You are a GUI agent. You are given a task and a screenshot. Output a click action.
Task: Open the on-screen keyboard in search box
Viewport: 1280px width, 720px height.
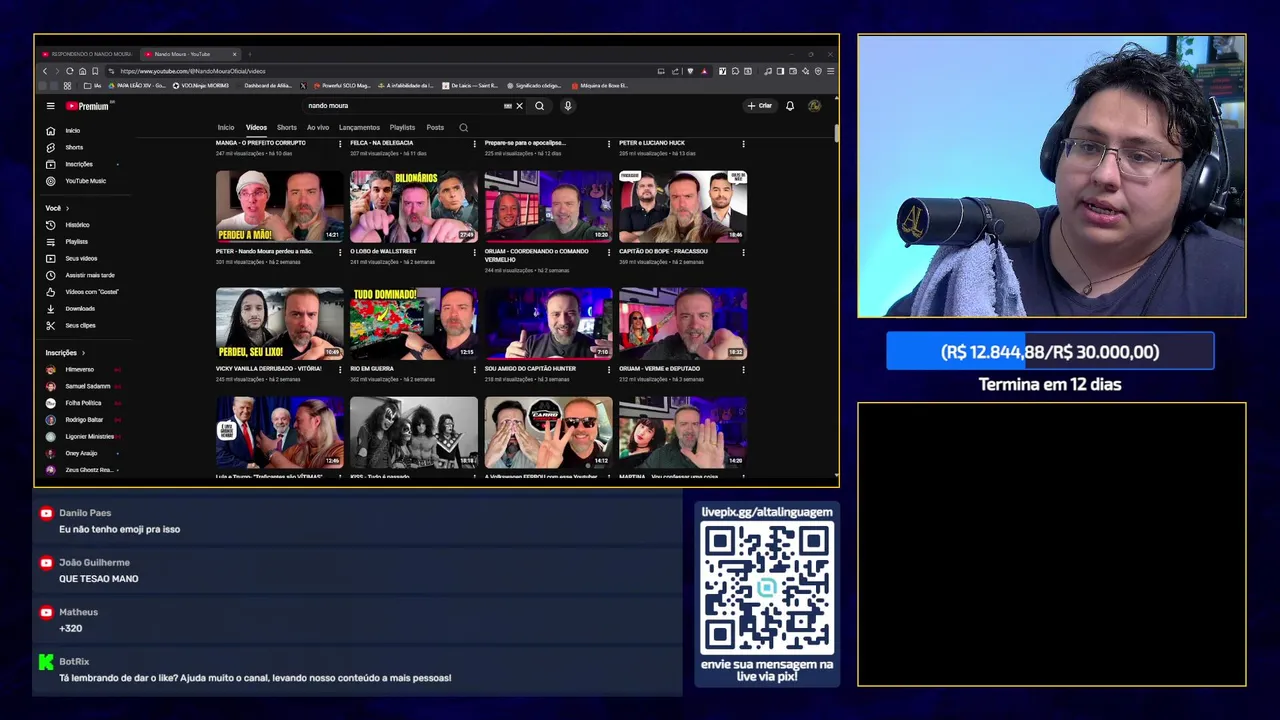pos(507,106)
